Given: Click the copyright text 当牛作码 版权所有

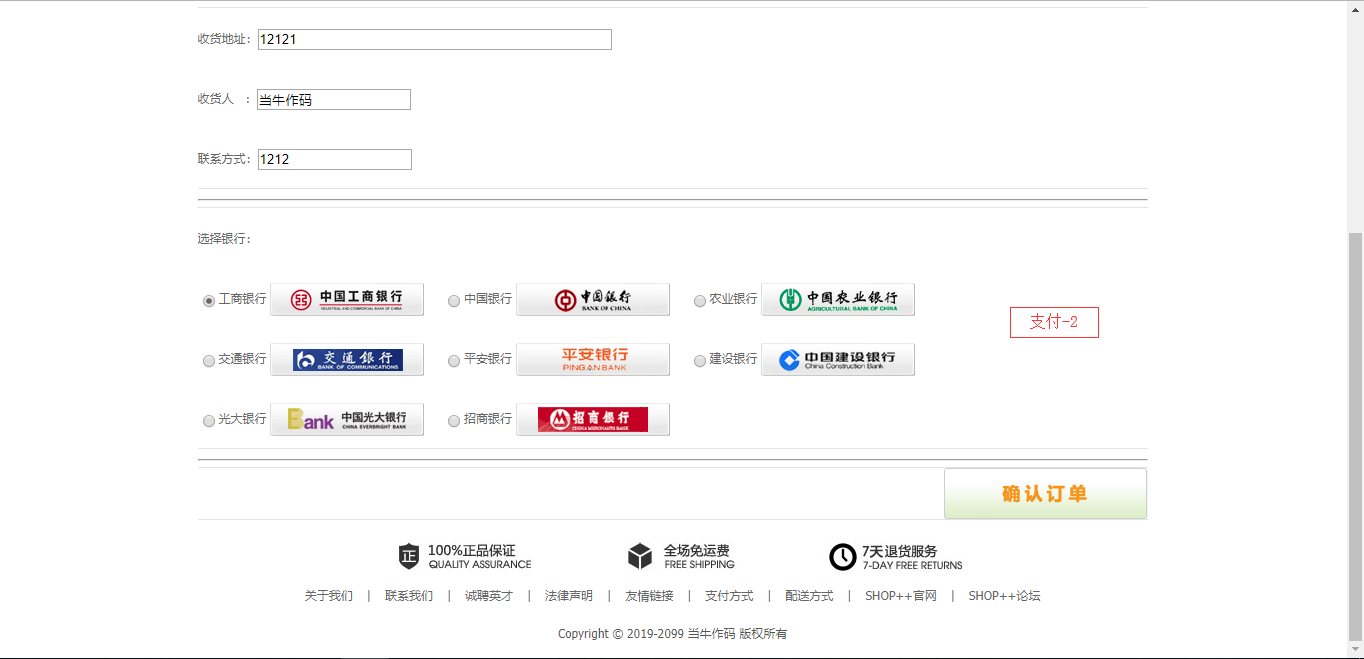Looking at the screenshot, I should [737, 634].
